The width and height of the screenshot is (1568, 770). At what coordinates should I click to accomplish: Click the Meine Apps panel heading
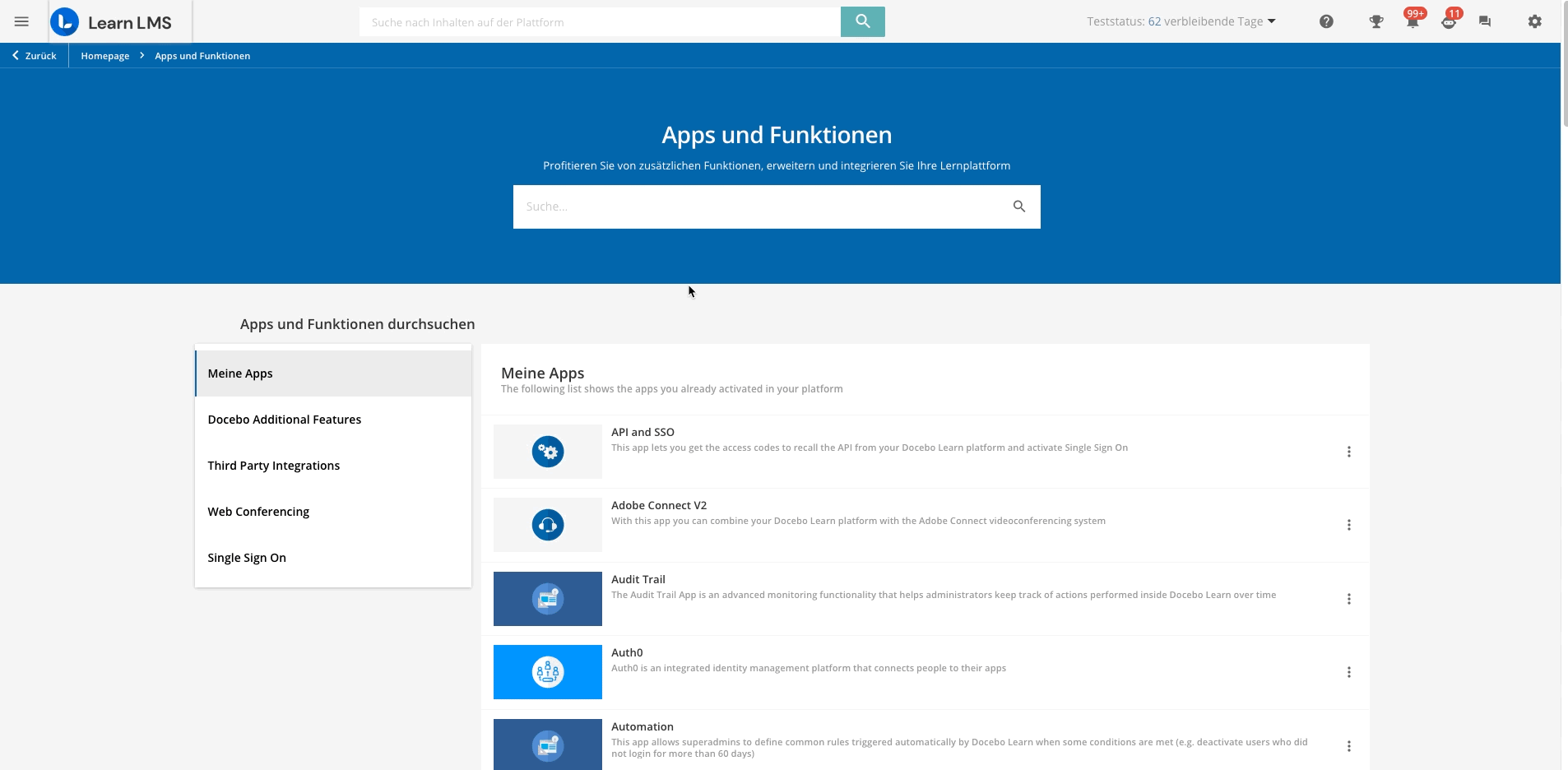click(x=543, y=373)
